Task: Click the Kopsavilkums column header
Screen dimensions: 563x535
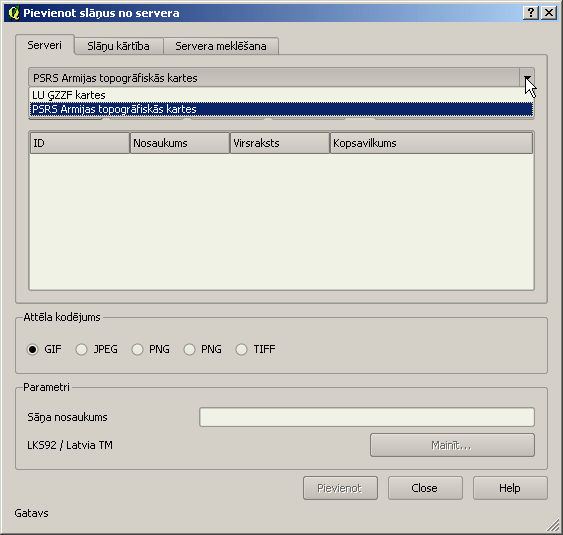Action: click(431, 143)
